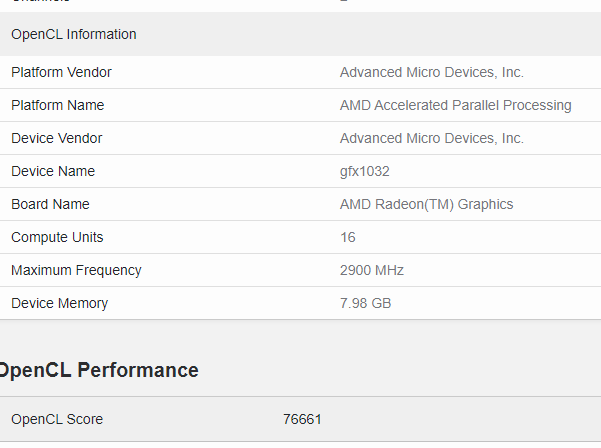Image resolution: width=601 pixels, height=448 pixels.
Task: Click the Device Memory row label
Action: point(59,303)
